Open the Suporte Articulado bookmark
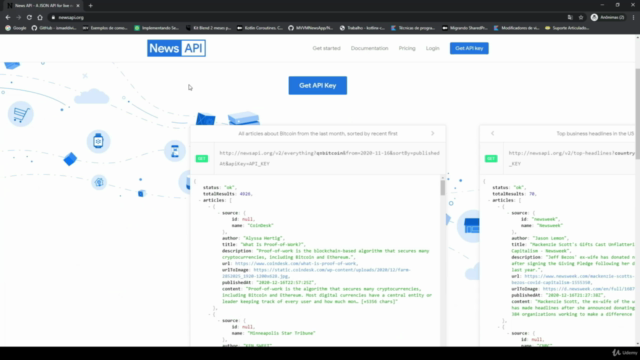The width and height of the screenshot is (640, 360). click(567, 28)
